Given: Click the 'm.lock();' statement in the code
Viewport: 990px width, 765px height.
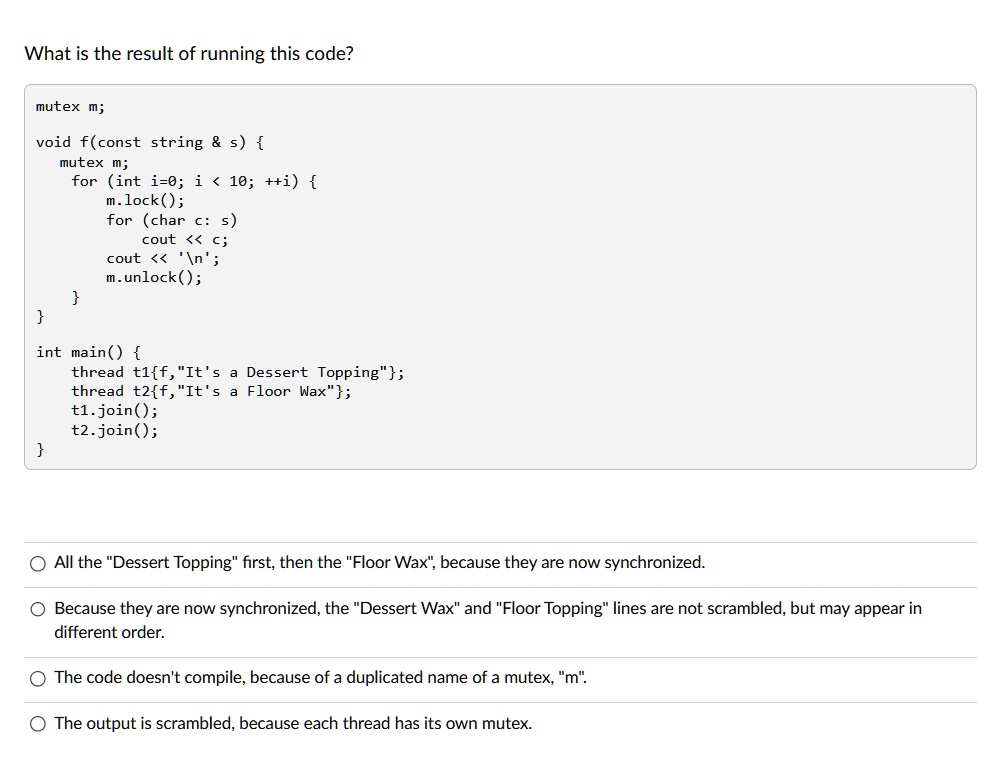Looking at the screenshot, I should [x=142, y=200].
